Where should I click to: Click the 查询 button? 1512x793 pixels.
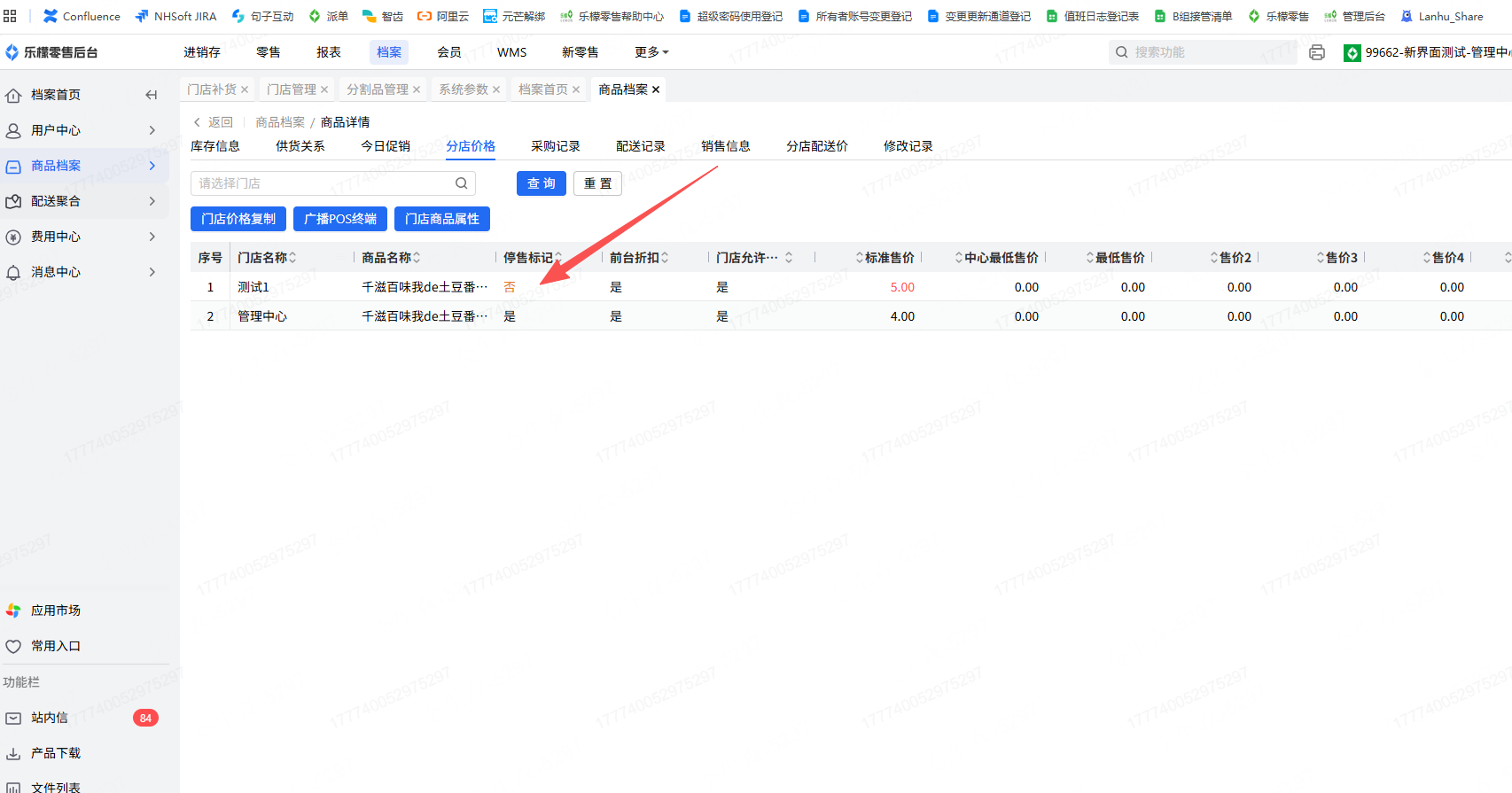pos(542,183)
